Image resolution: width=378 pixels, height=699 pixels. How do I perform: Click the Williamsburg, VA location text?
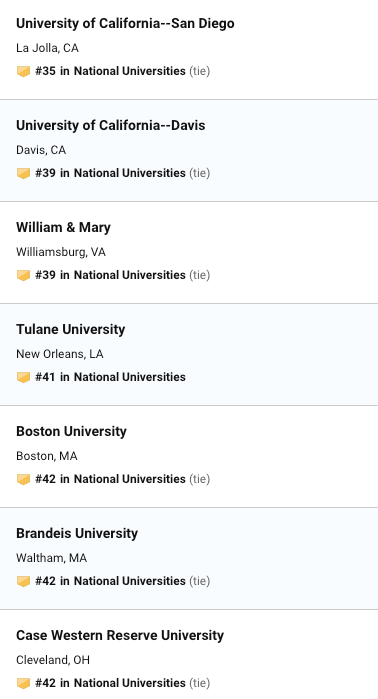61,252
